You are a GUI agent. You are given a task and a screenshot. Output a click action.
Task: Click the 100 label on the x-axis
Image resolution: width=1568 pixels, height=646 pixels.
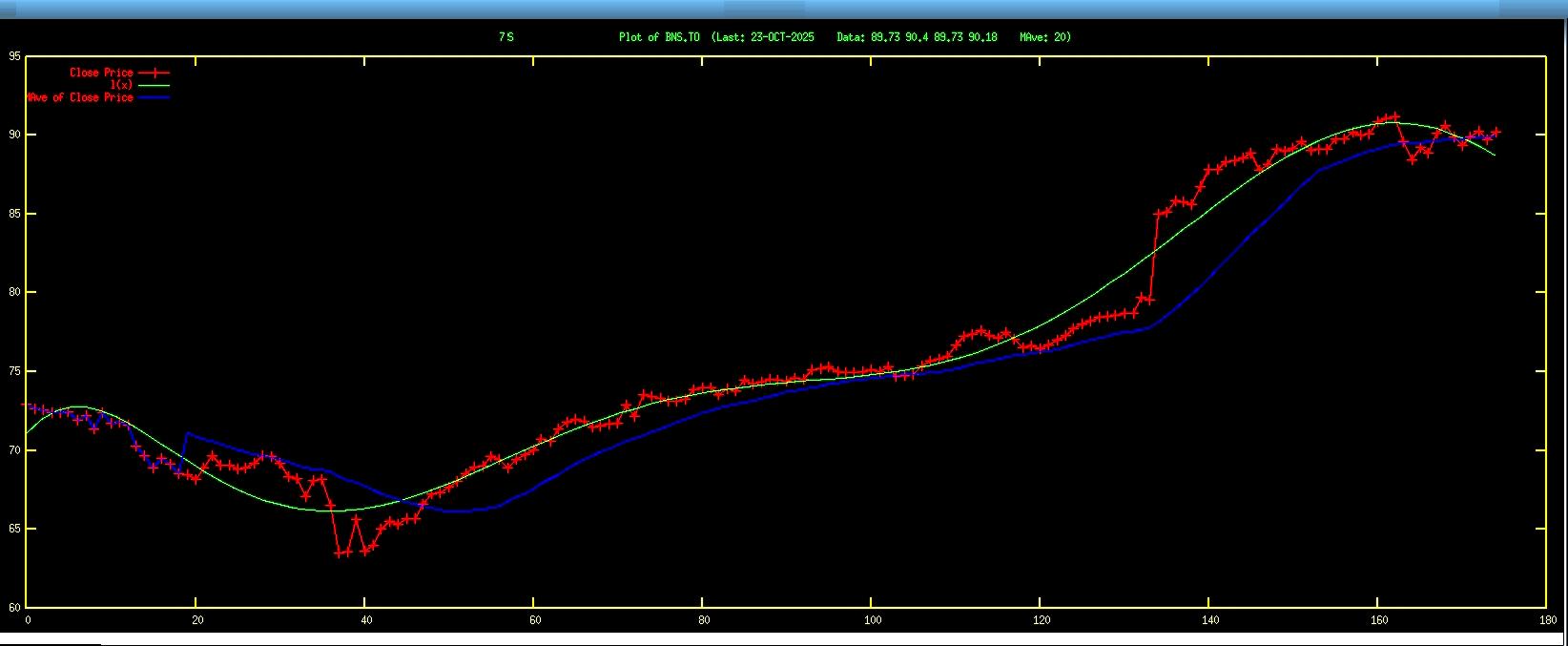point(870,620)
